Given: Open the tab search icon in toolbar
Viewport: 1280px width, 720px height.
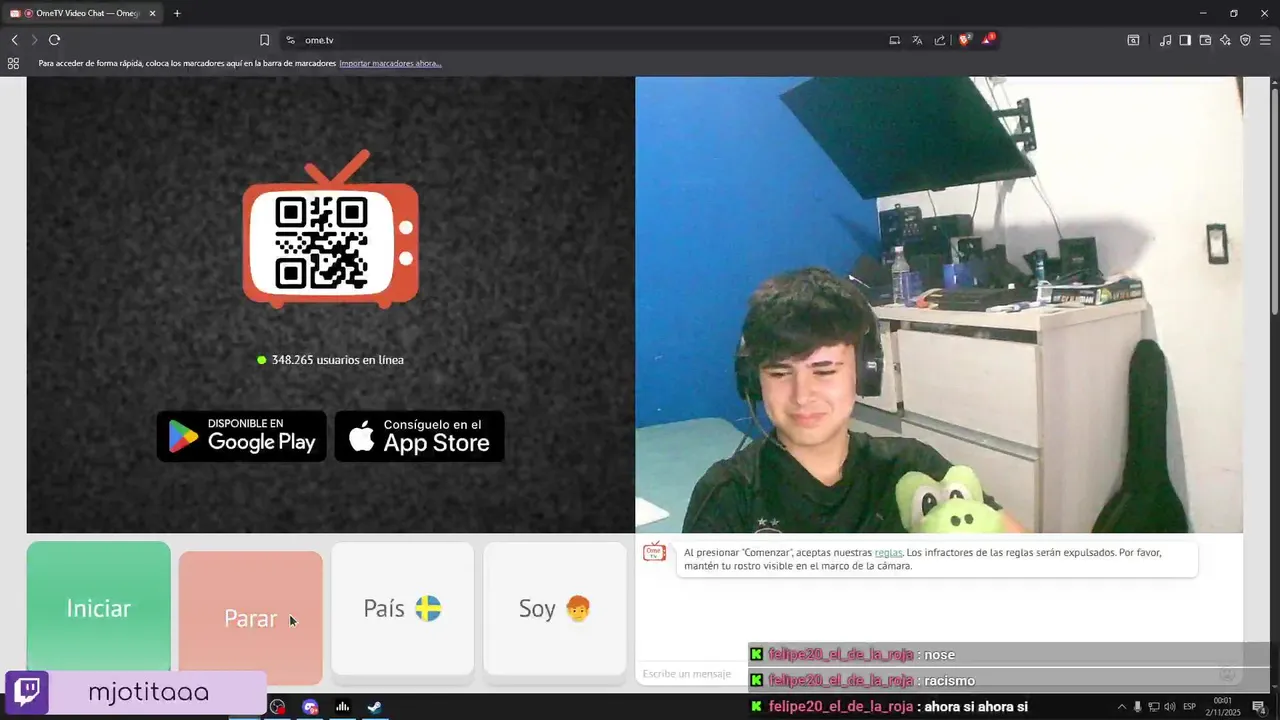Looking at the screenshot, I should pos(1133,40).
